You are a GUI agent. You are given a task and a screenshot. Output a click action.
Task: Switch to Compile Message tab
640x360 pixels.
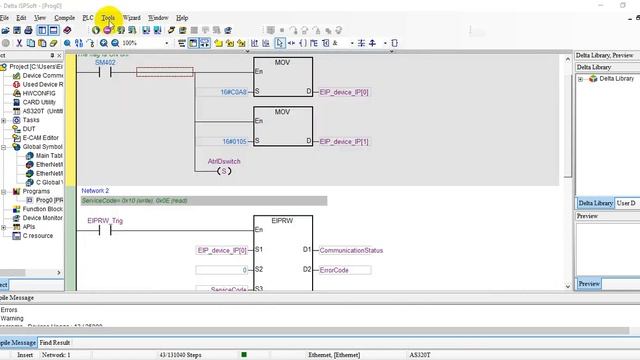tap(18, 342)
